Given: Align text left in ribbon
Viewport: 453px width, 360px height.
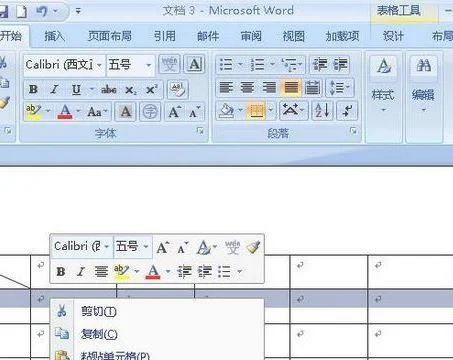Looking at the screenshot, I should point(226,88).
